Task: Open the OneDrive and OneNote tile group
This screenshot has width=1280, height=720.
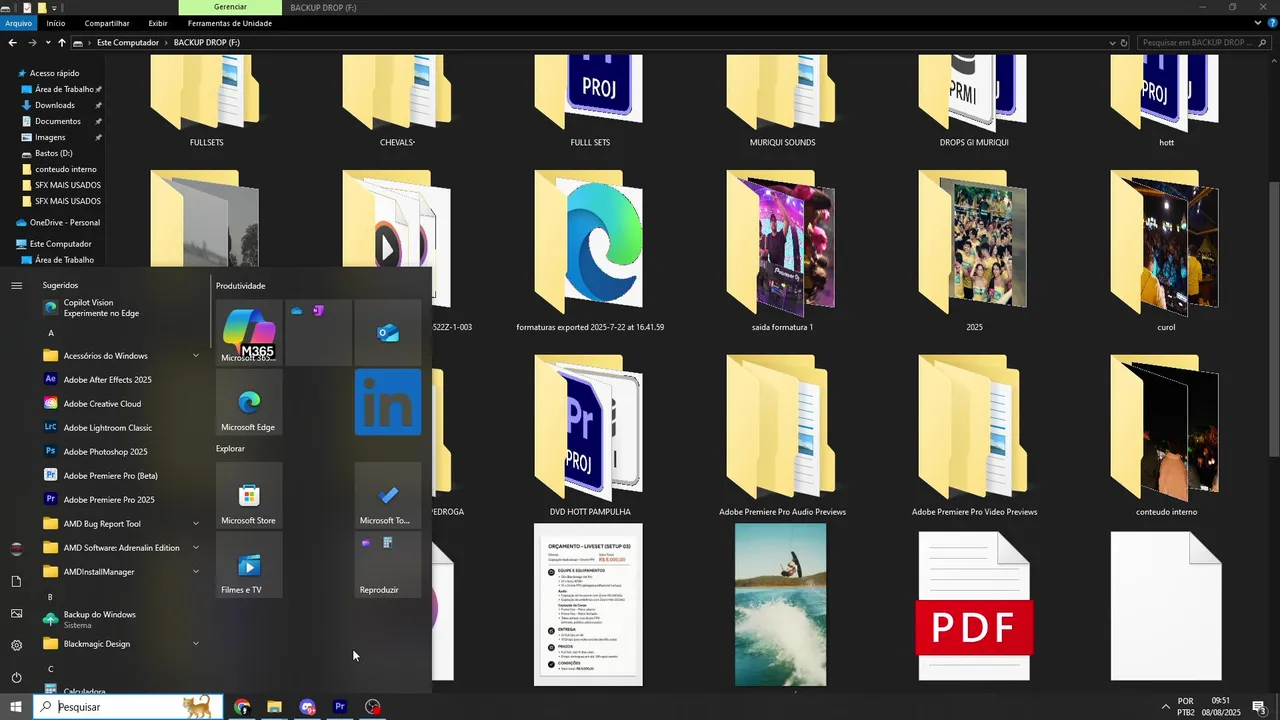Action: (x=319, y=332)
